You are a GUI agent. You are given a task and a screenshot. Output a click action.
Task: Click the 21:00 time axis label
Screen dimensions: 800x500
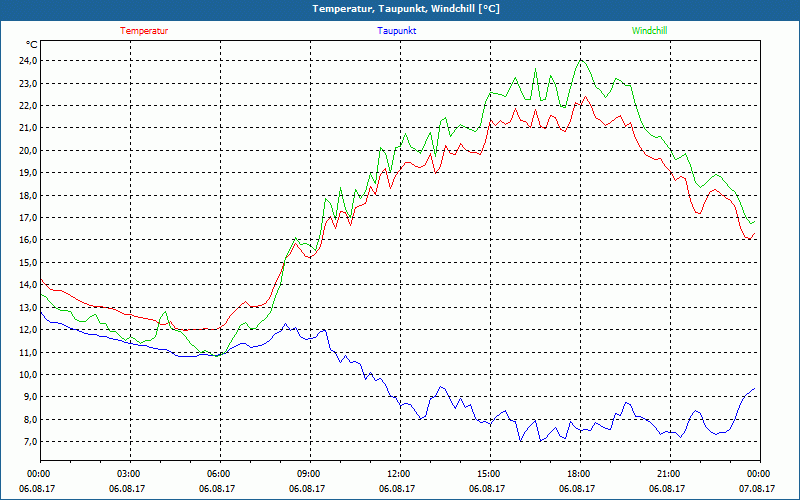pyautogui.click(x=670, y=474)
